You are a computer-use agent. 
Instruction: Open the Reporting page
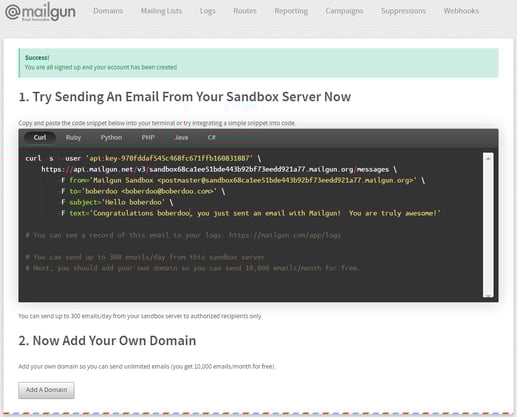291,11
